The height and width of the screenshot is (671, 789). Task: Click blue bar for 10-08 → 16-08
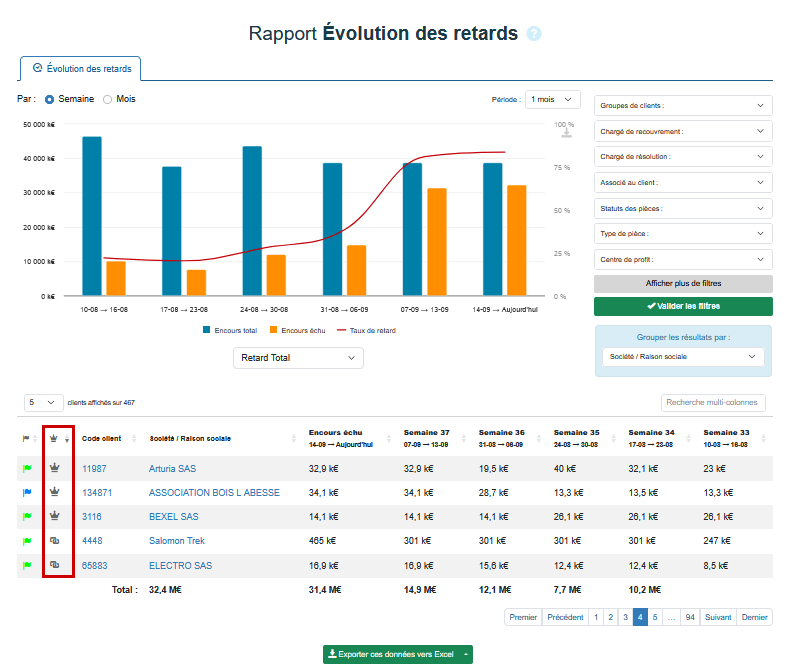92,216
